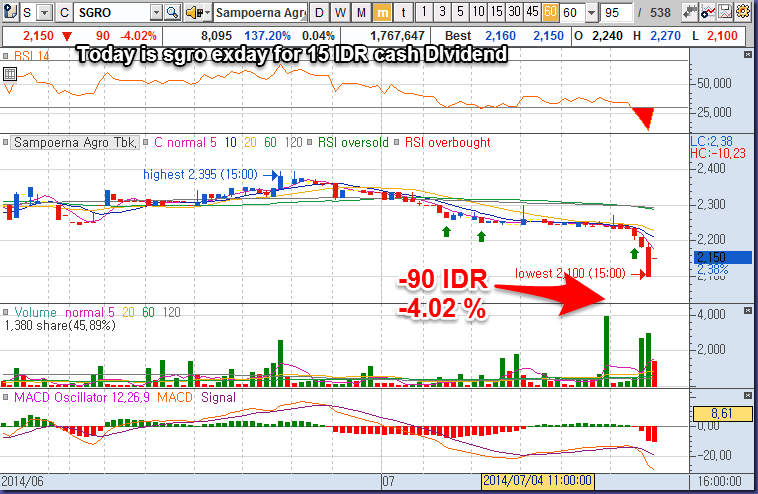Click the MACD value tag 8,61
The height and width of the screenshot is (494, 758).
click(x=723, y=414)
